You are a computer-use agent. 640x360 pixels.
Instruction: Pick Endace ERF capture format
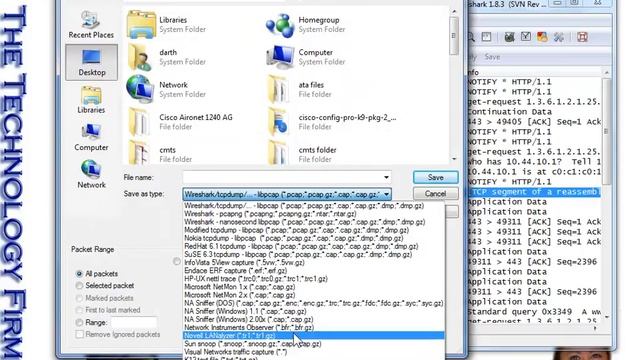pyautogui.click(x=313, y=271)
